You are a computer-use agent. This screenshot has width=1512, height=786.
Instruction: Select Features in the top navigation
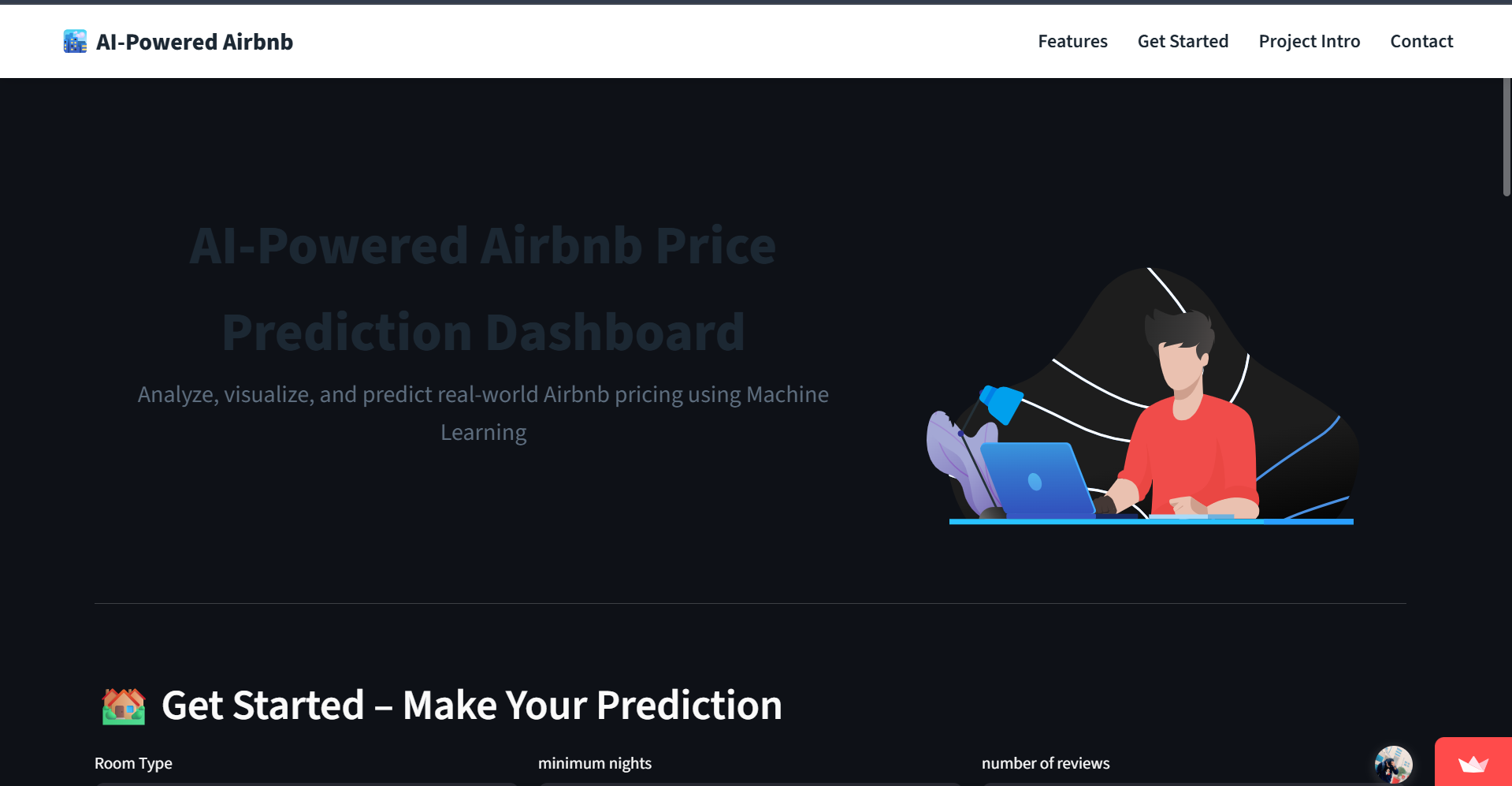pyautogui.click(x=1072, y=41)
